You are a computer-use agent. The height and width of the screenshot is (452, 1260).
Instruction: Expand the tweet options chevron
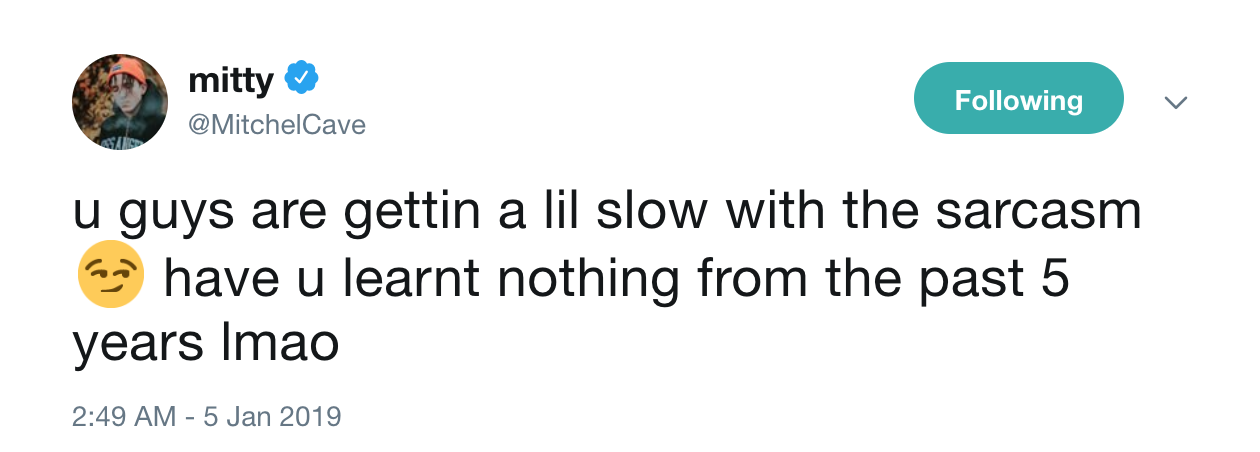coord(1177,102)
